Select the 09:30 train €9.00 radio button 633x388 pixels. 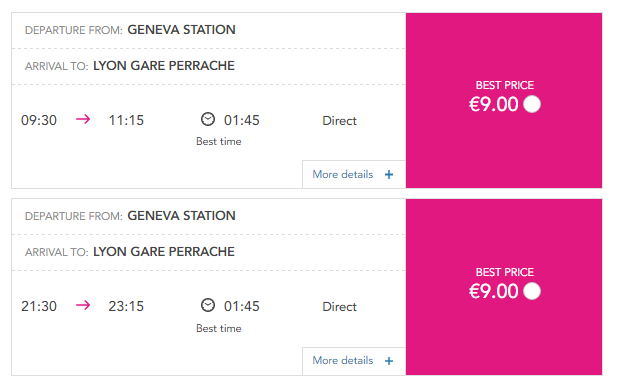point(532,104)
